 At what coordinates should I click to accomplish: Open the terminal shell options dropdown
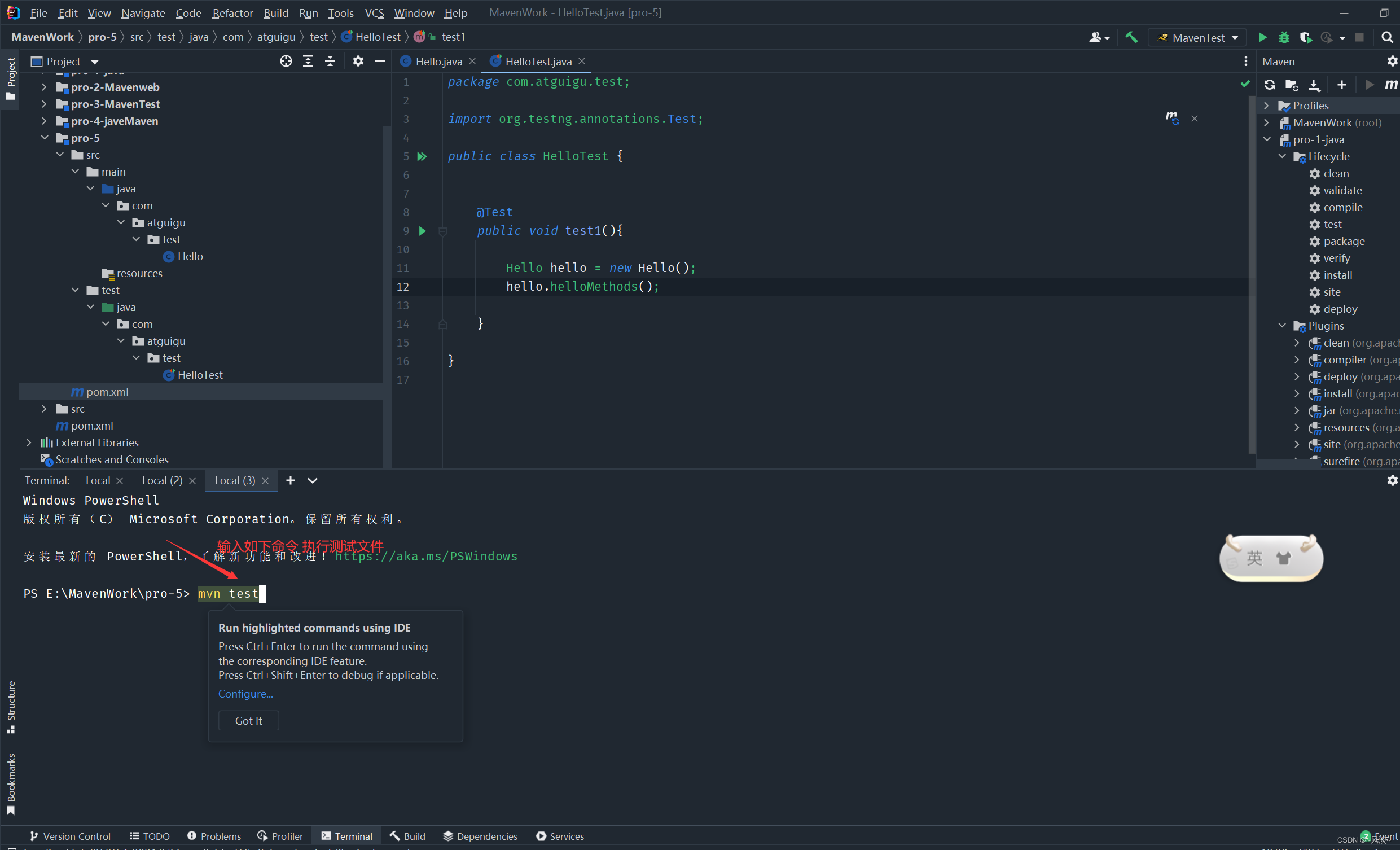pos(313,481)
